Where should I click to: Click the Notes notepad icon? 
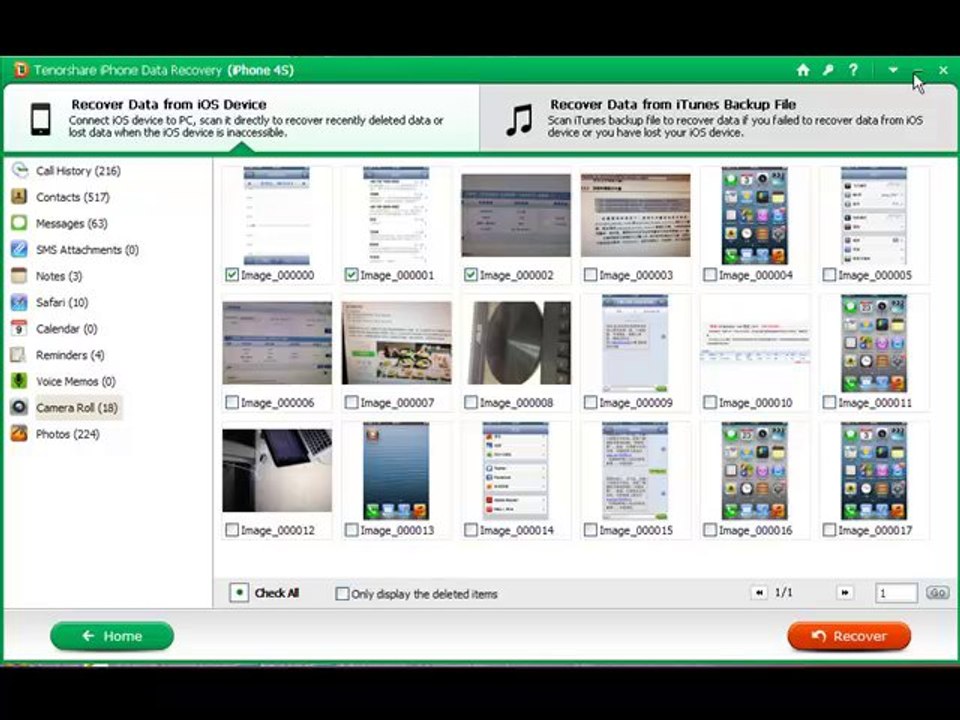(x=19, y=276)
